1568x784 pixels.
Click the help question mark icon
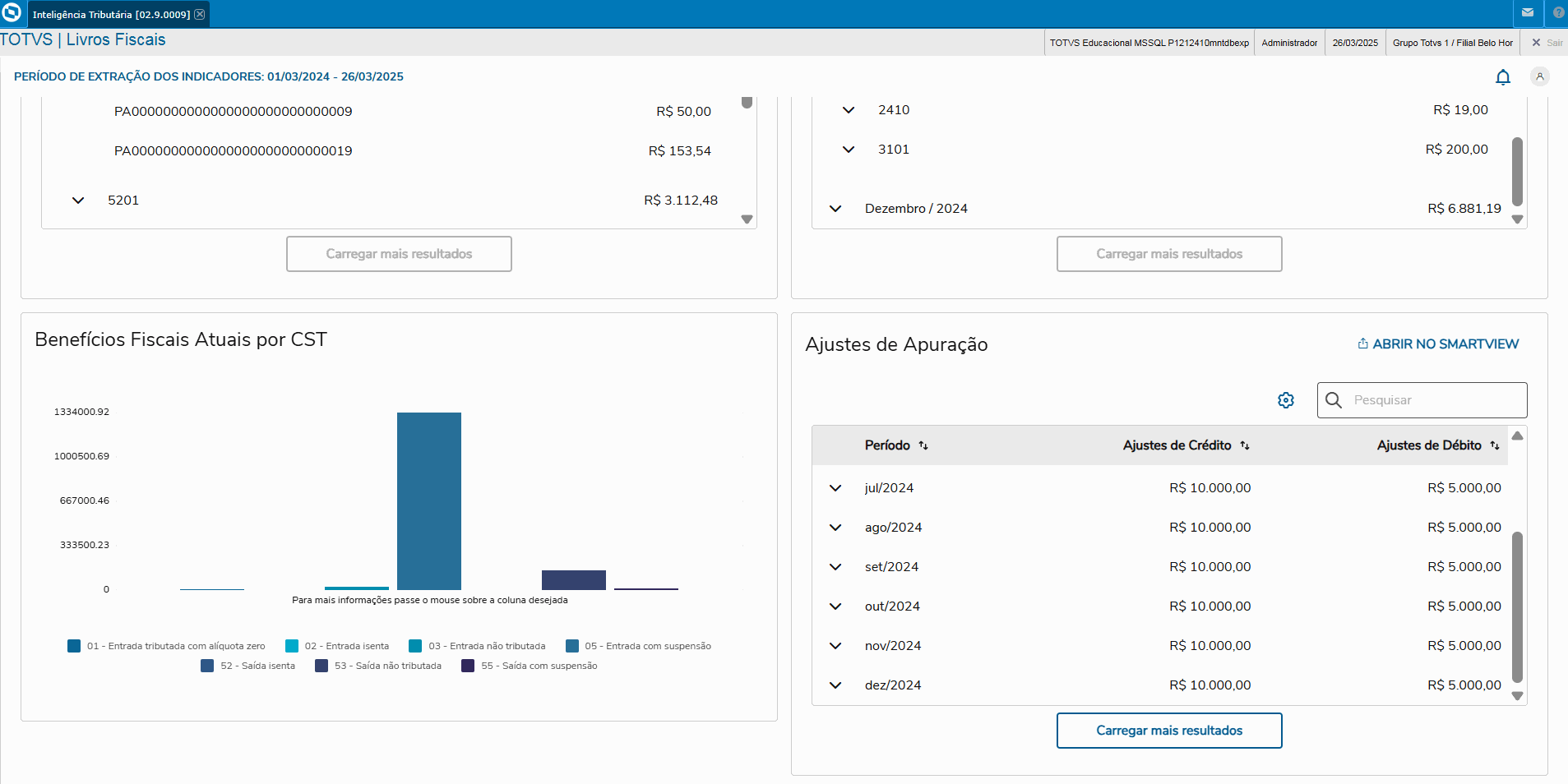tap(1558, 13)
